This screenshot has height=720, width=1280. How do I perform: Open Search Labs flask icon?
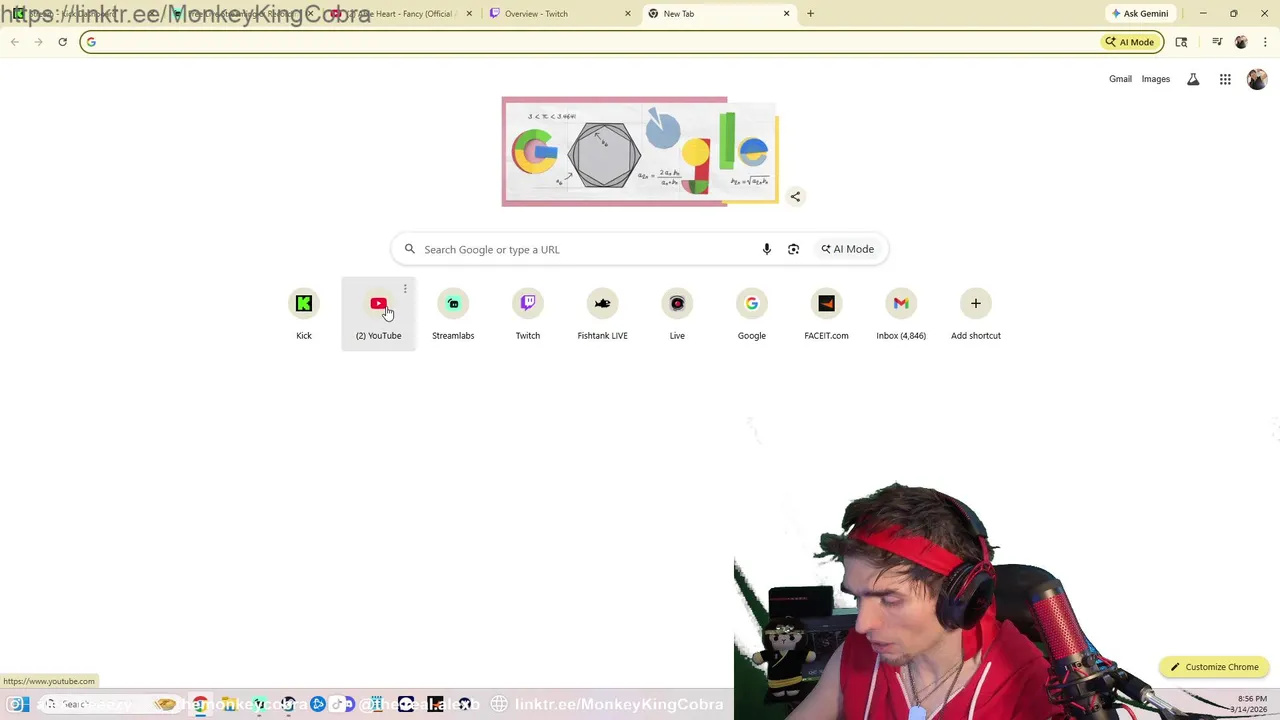tap(1193, 79)
